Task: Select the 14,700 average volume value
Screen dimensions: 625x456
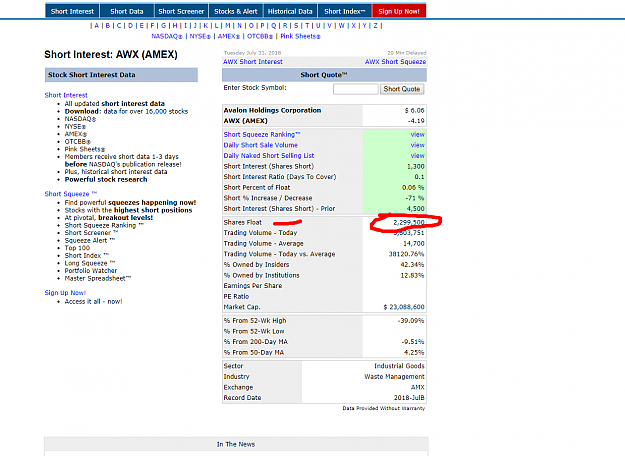Action: pos(413,244)
